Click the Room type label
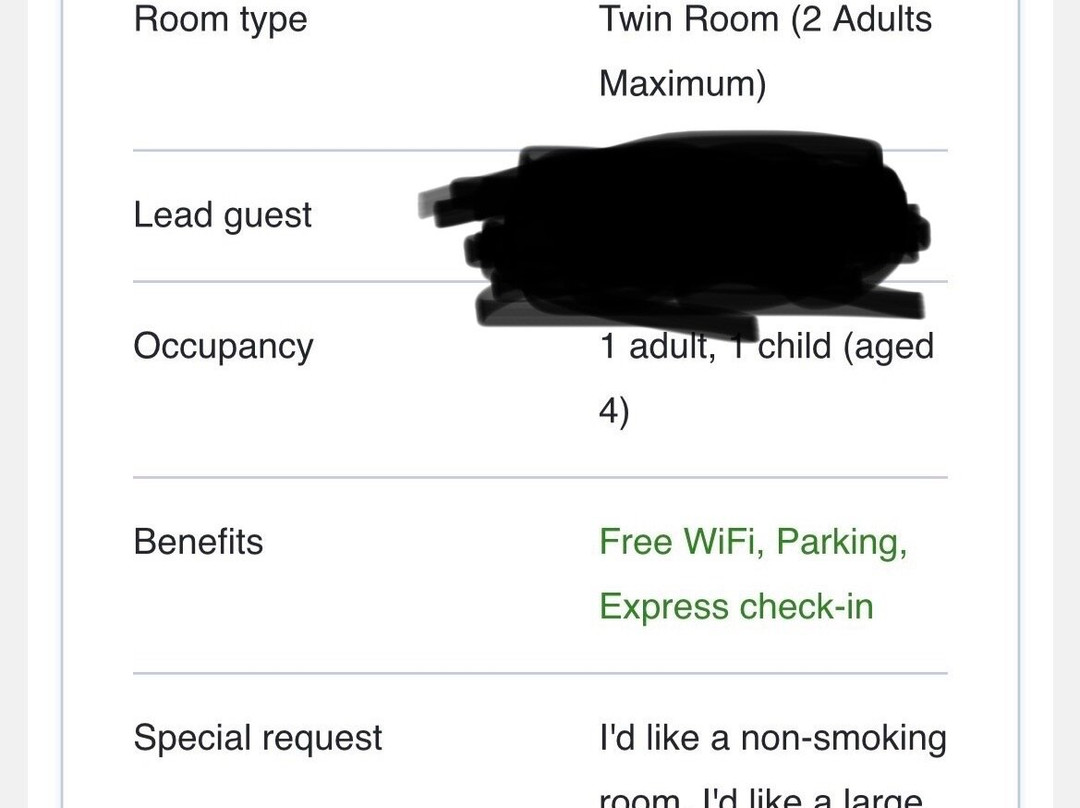The image size is (1080, 808). [220, 20]
